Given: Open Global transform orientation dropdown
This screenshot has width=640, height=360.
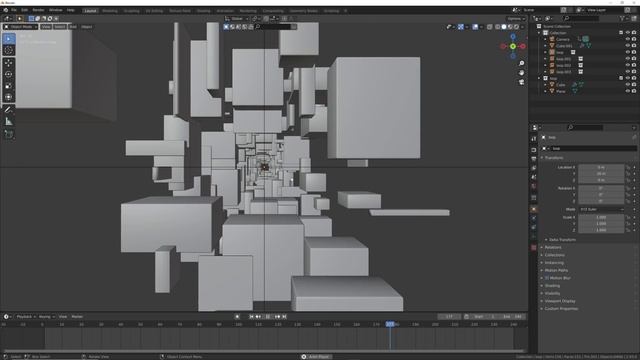Looking at the screenshot, I should 236,19.
